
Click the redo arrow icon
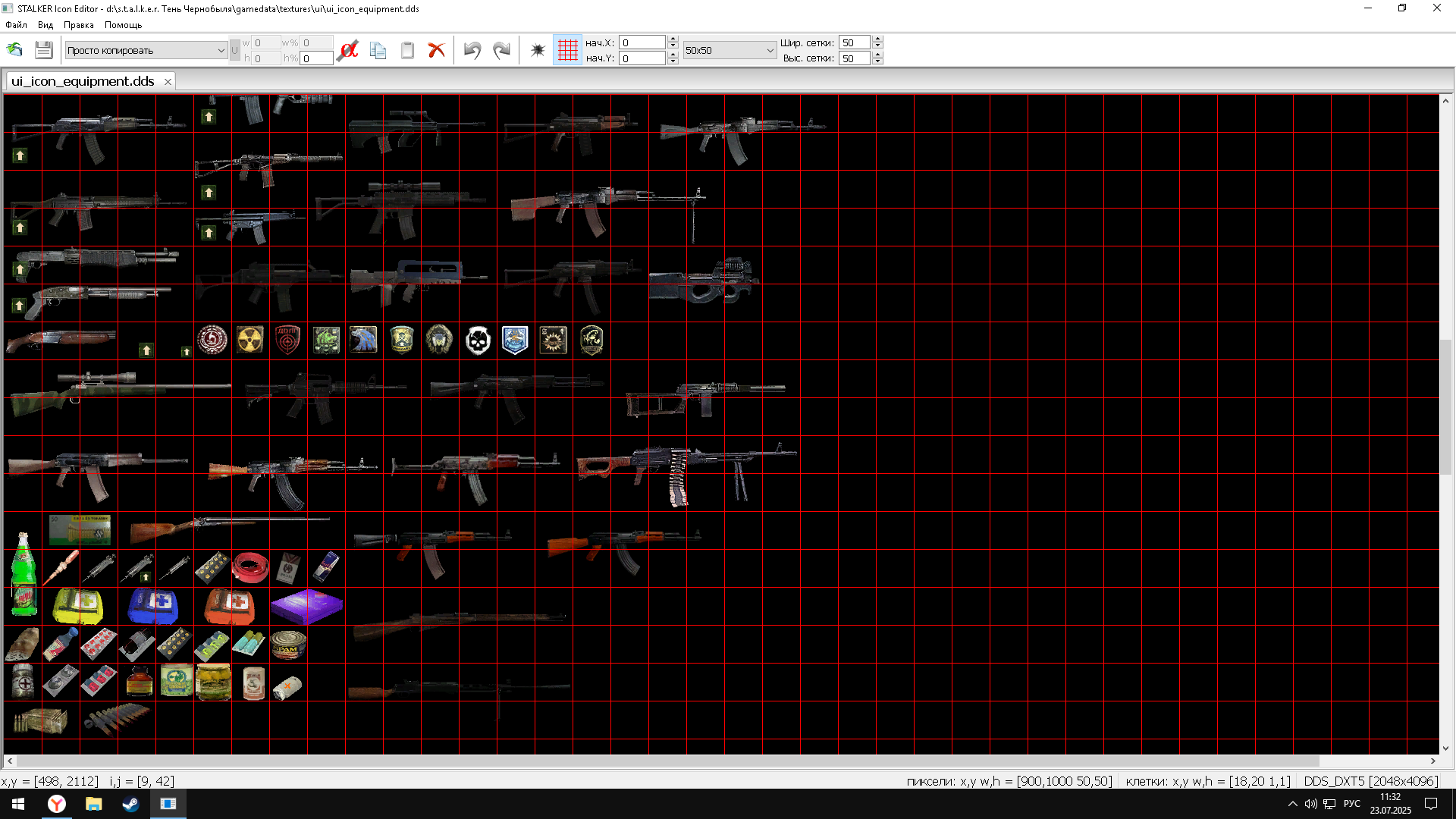coord(501,50)
